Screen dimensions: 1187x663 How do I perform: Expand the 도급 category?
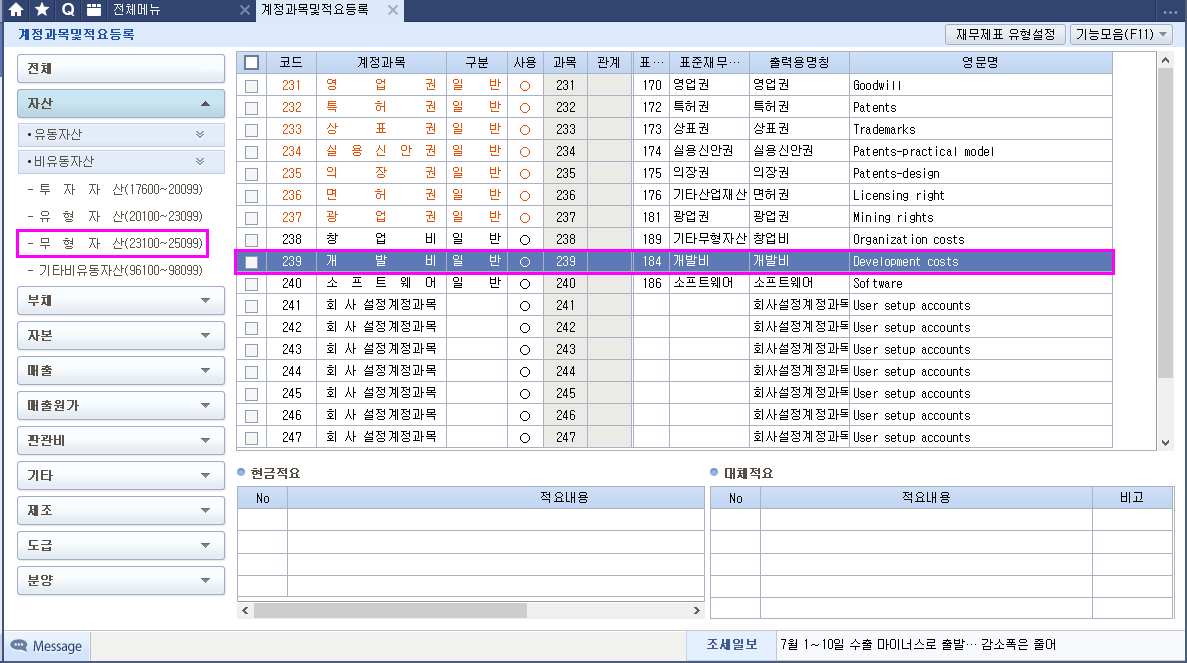[x=121, y=545]
